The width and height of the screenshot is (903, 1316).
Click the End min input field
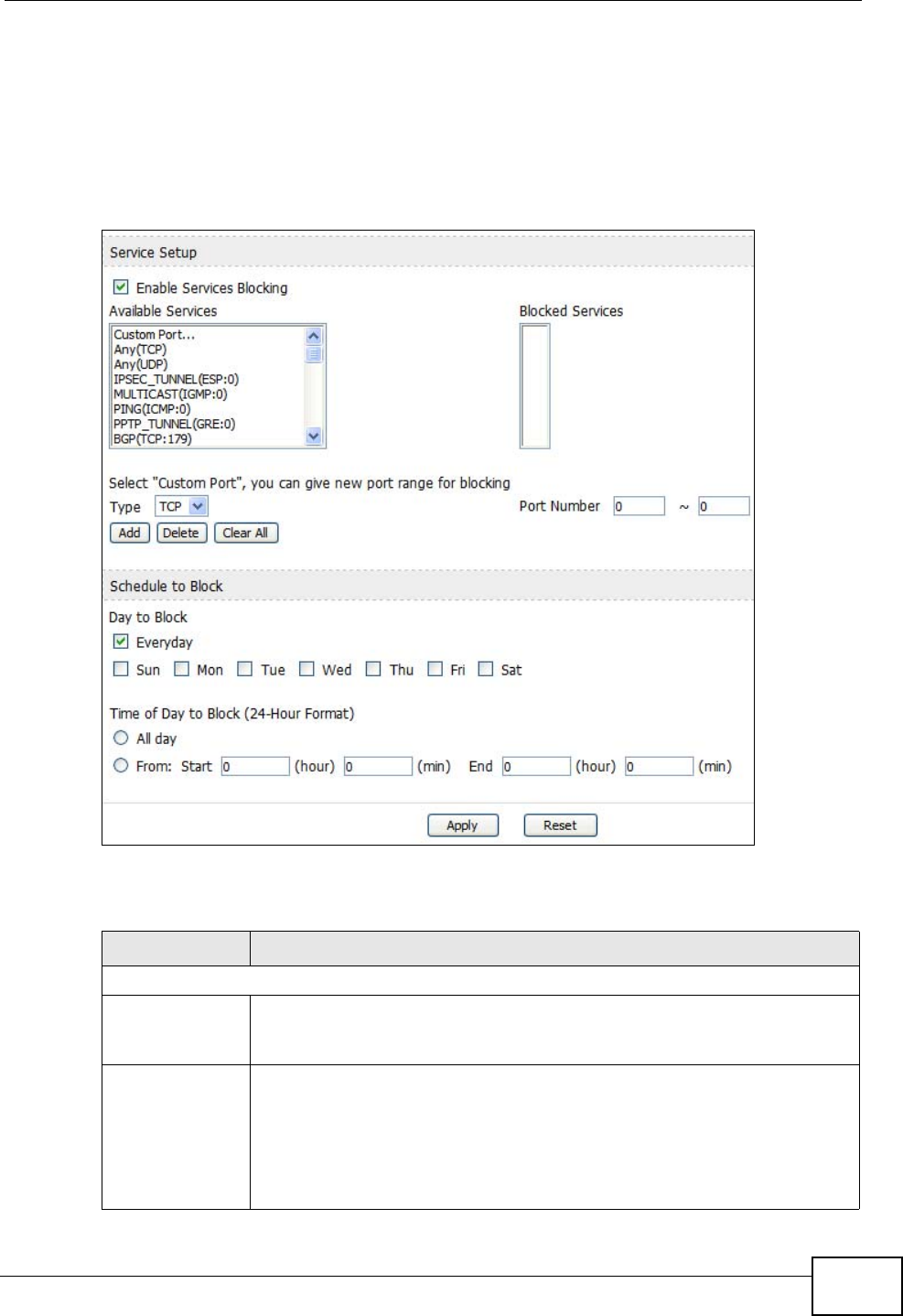coord(659,767)
